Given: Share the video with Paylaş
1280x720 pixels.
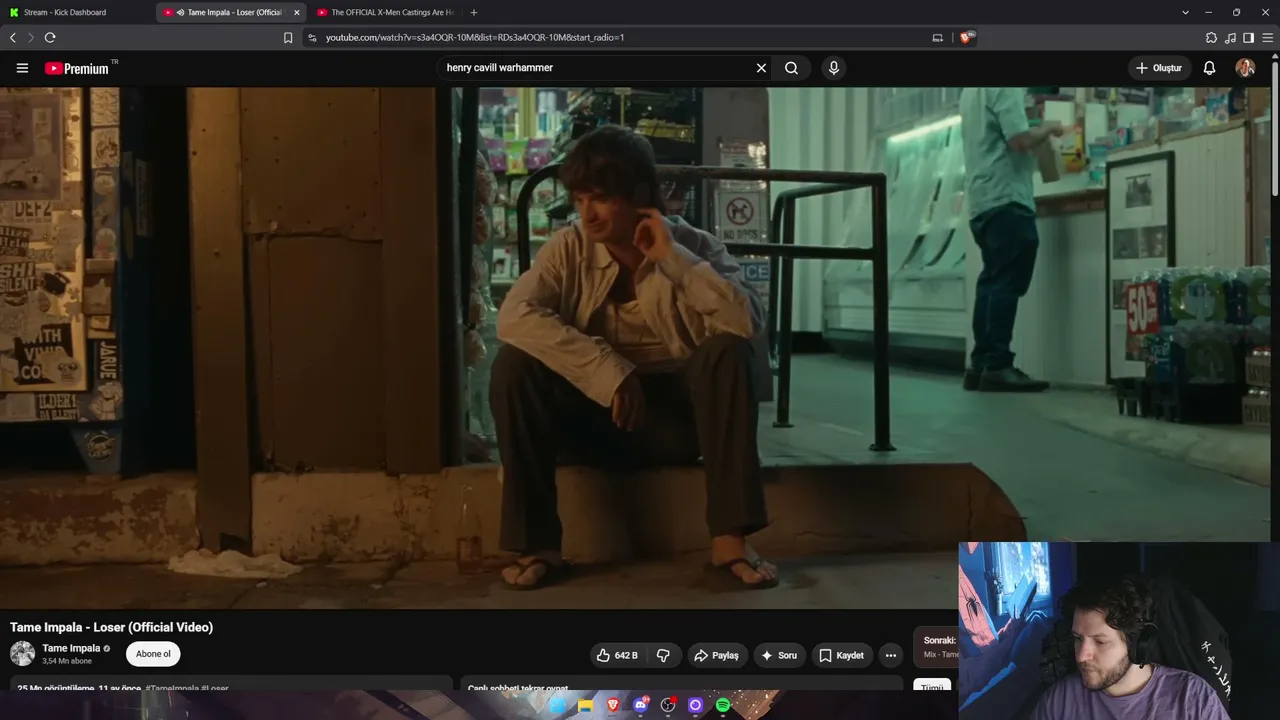Looking at the screenshot, I should point(716,656).
